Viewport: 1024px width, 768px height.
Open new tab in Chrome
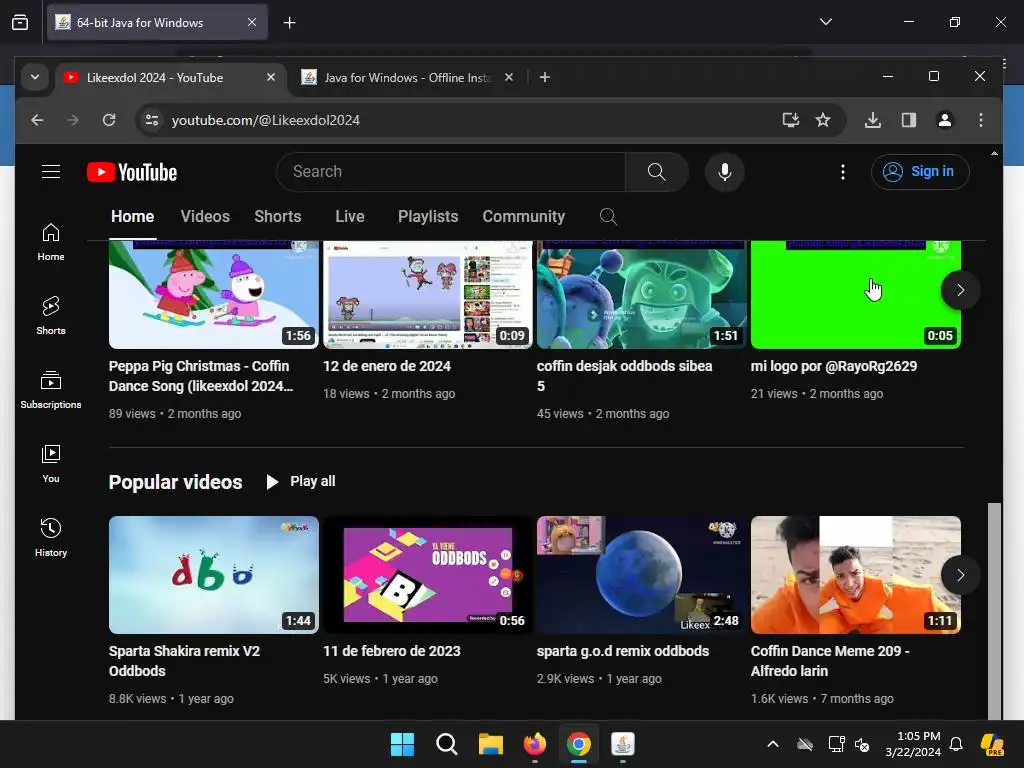545,77
